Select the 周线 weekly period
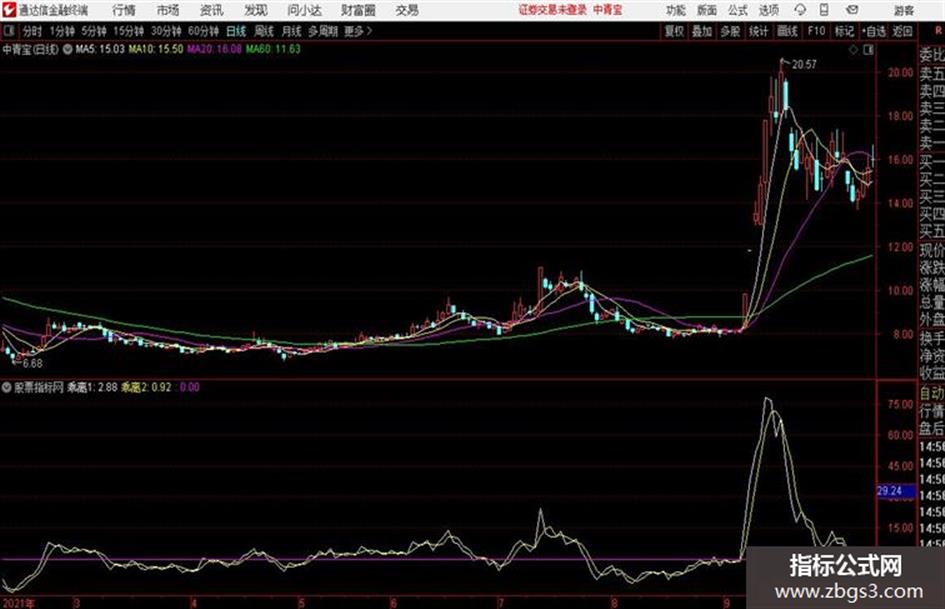 point(264,31)
